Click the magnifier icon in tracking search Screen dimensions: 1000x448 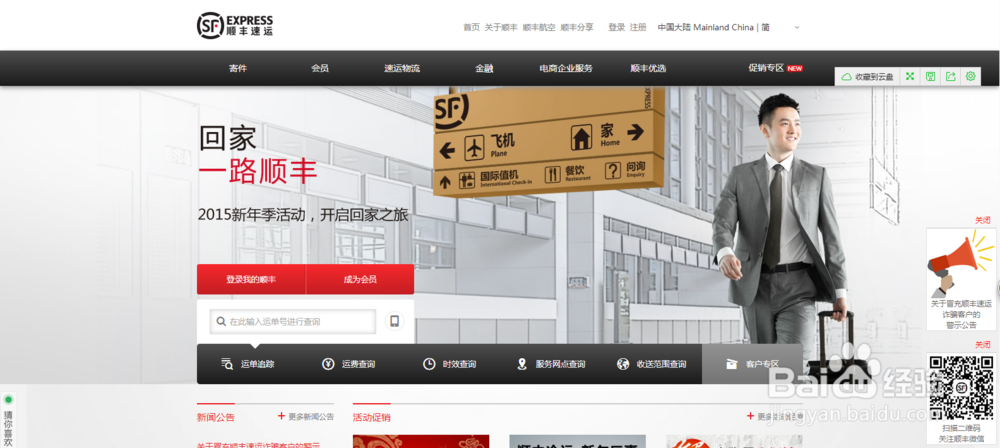(x=221, y=322)
